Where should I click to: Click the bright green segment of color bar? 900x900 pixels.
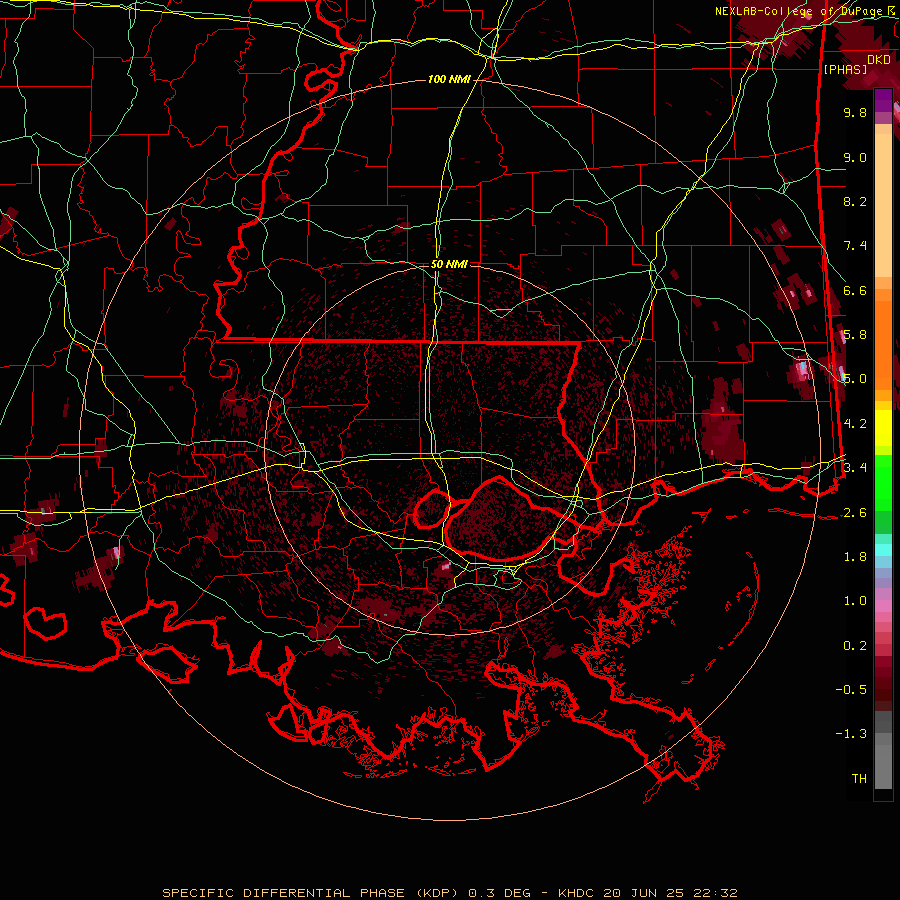[883, 483]
